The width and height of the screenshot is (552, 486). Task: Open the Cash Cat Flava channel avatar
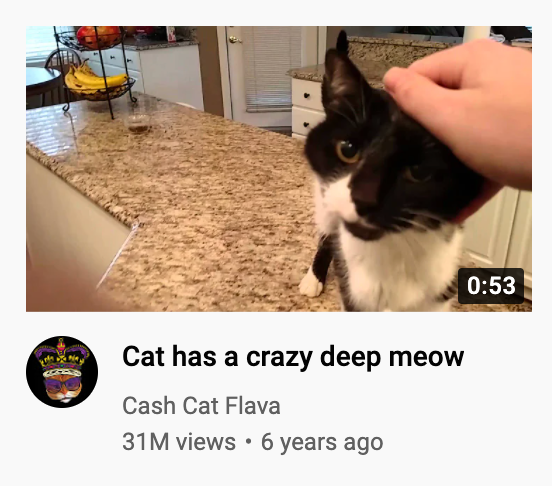(x=62, y=372)
